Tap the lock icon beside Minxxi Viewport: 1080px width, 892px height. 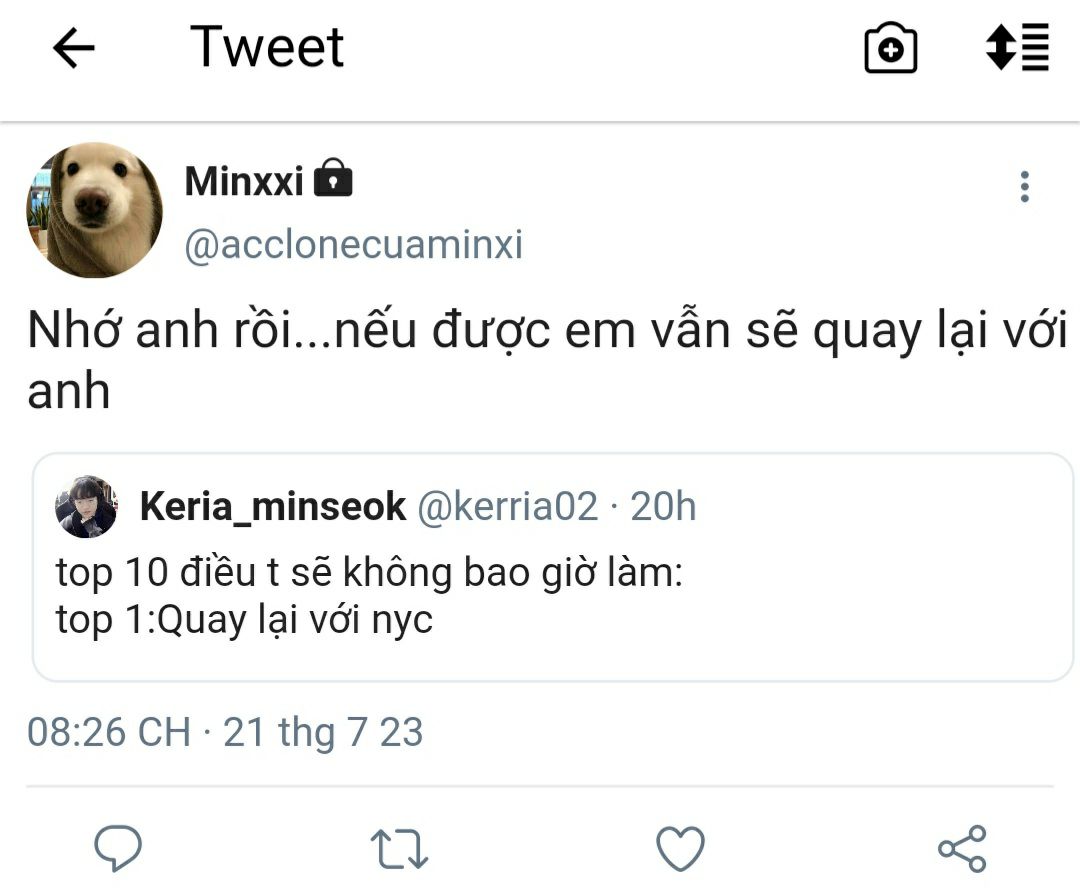pos(333,181)
